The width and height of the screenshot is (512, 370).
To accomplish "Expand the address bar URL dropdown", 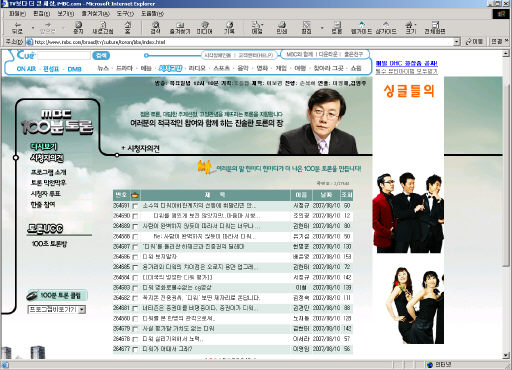I will [457, 42].
